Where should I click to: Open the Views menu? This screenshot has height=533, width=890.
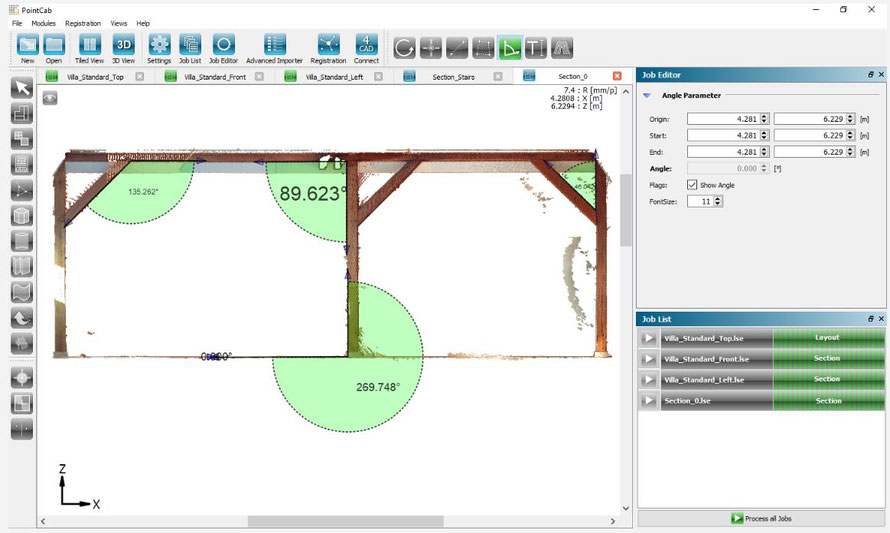pyautogui.click(x=119, y=23)
